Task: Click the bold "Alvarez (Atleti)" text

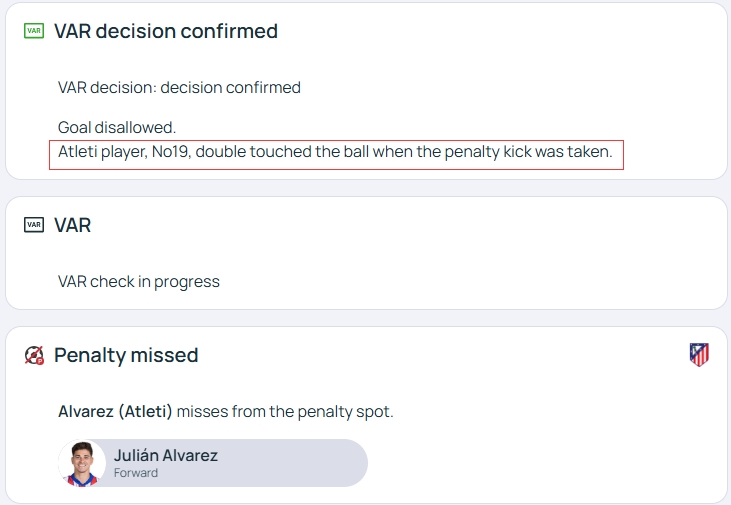Action: pos(115,411)
